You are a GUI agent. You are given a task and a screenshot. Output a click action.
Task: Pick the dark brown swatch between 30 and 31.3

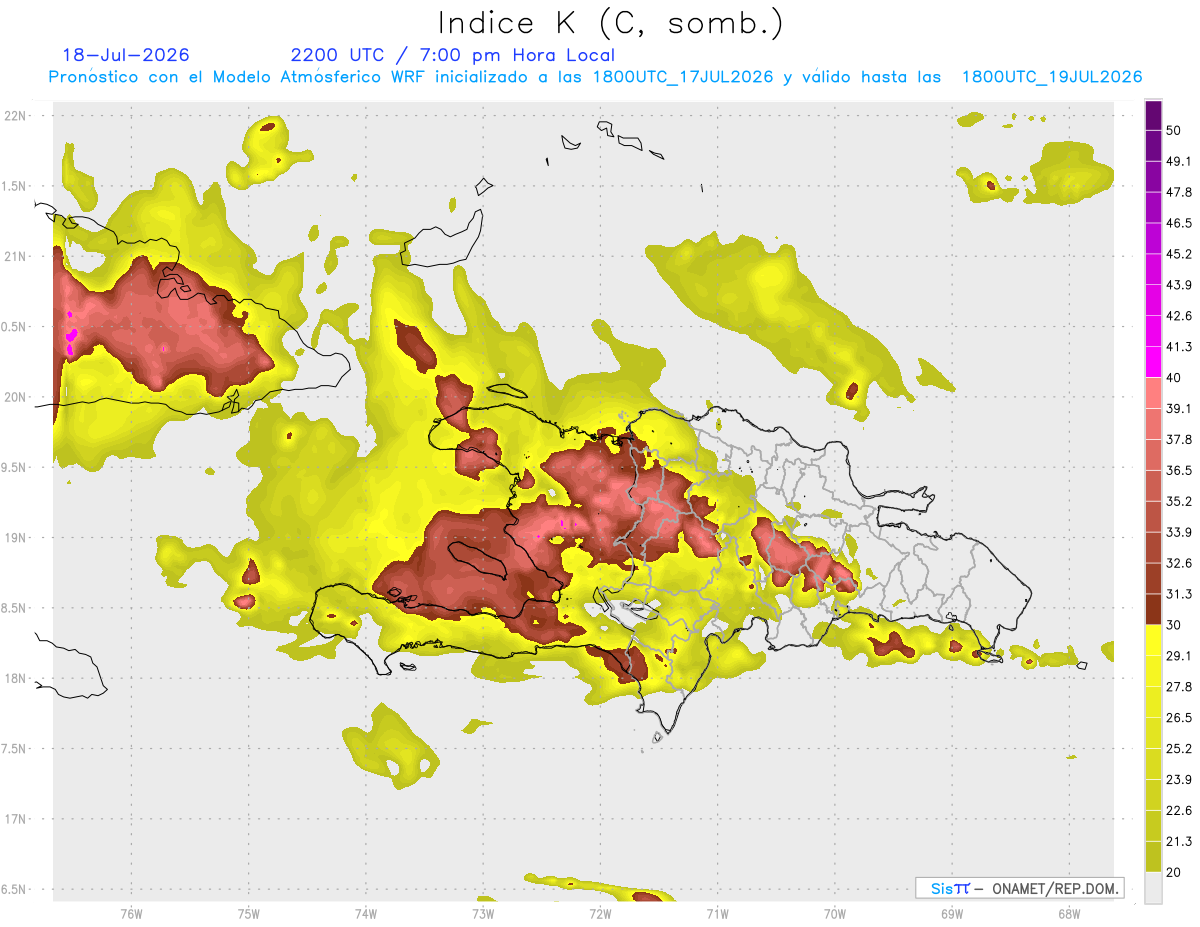coord(1153,609)
